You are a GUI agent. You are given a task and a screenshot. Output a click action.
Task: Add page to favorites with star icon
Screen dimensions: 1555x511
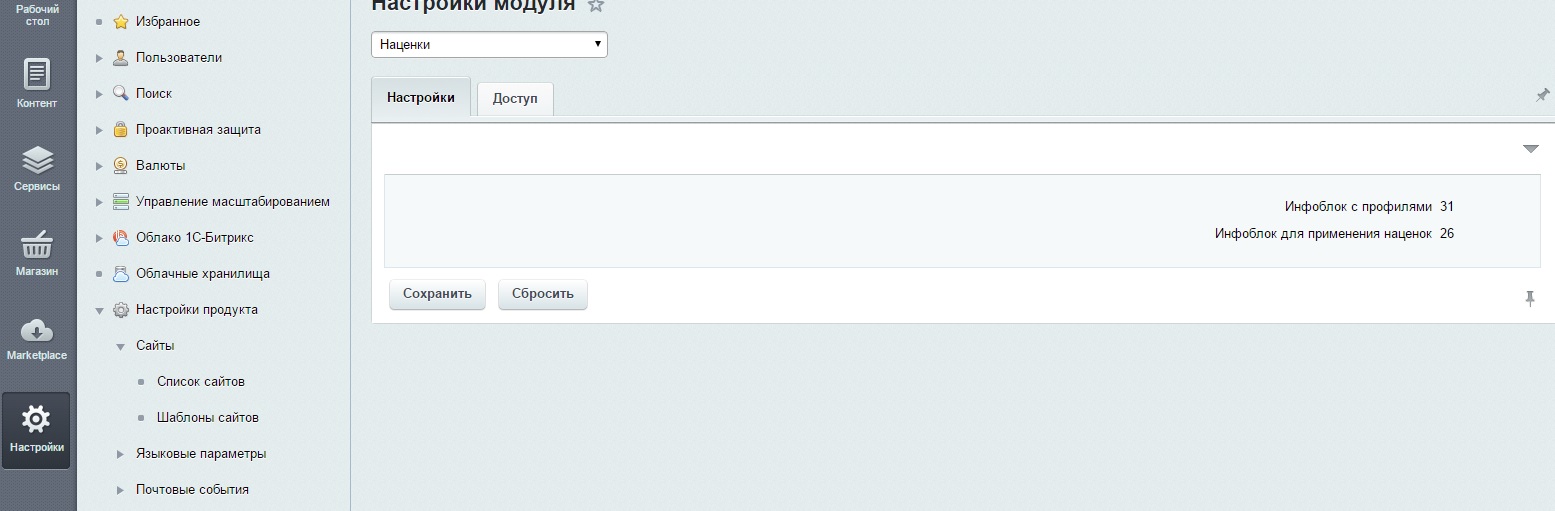(x=596, y=6)
